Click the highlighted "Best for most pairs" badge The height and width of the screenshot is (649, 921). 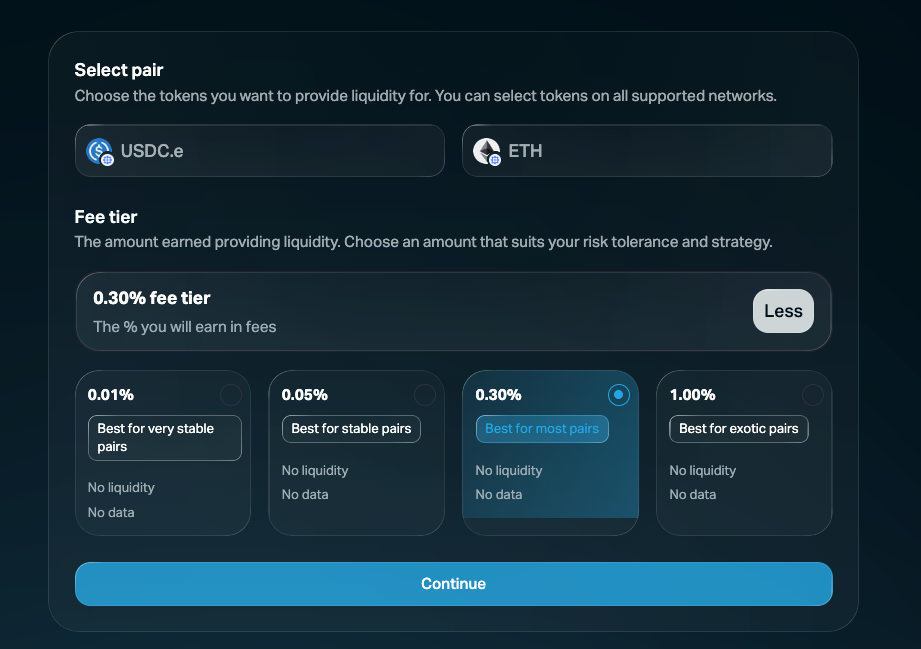(x=542, y=429)
